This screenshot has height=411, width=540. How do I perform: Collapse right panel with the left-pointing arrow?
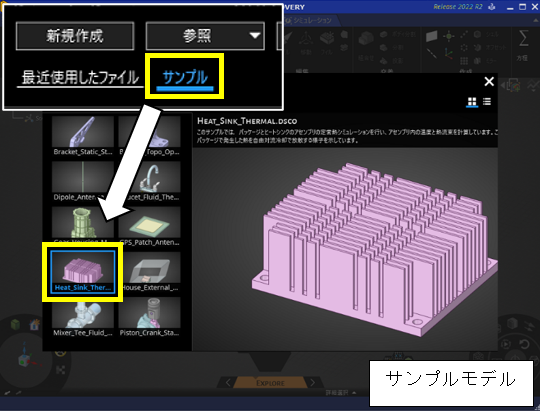pyautogui.click(x=503, y=85)
